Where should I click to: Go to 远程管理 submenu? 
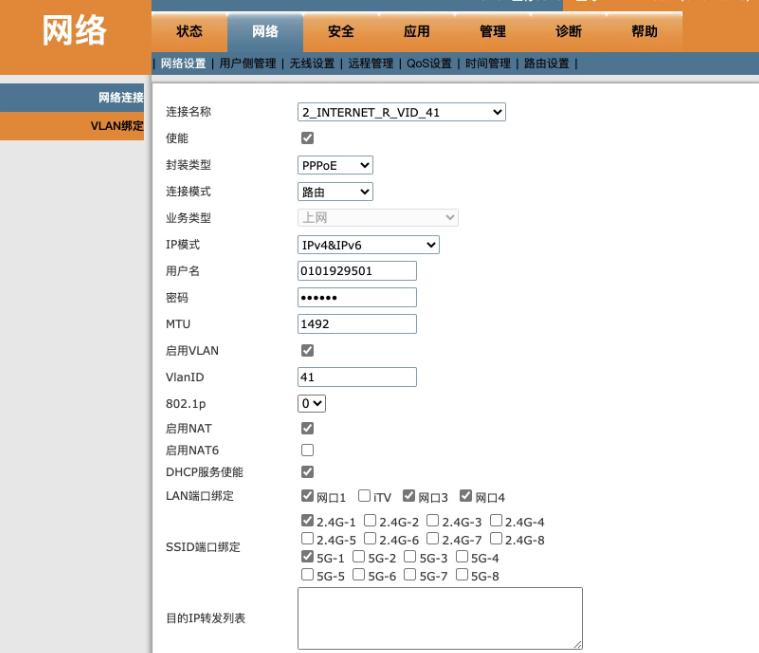pos(371,63)
